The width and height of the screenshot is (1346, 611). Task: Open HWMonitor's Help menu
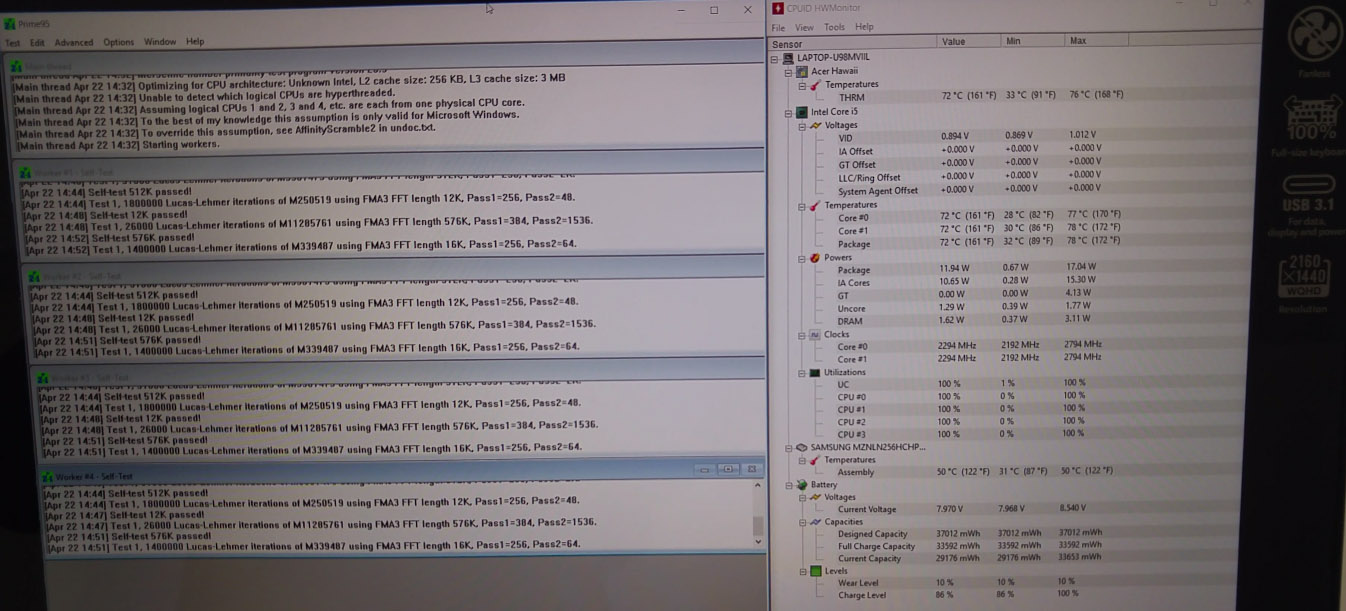pos(864,27)
